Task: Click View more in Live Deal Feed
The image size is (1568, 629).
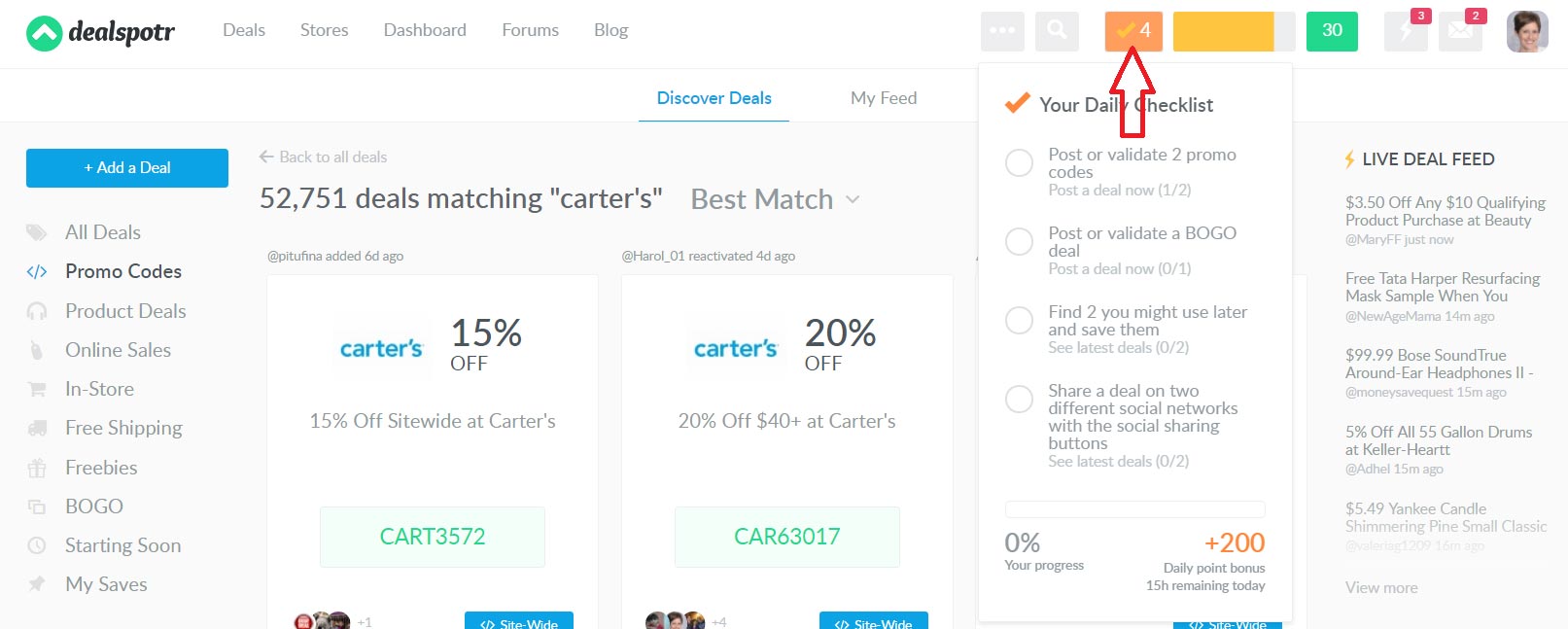Action: [x=1381, y=587]
